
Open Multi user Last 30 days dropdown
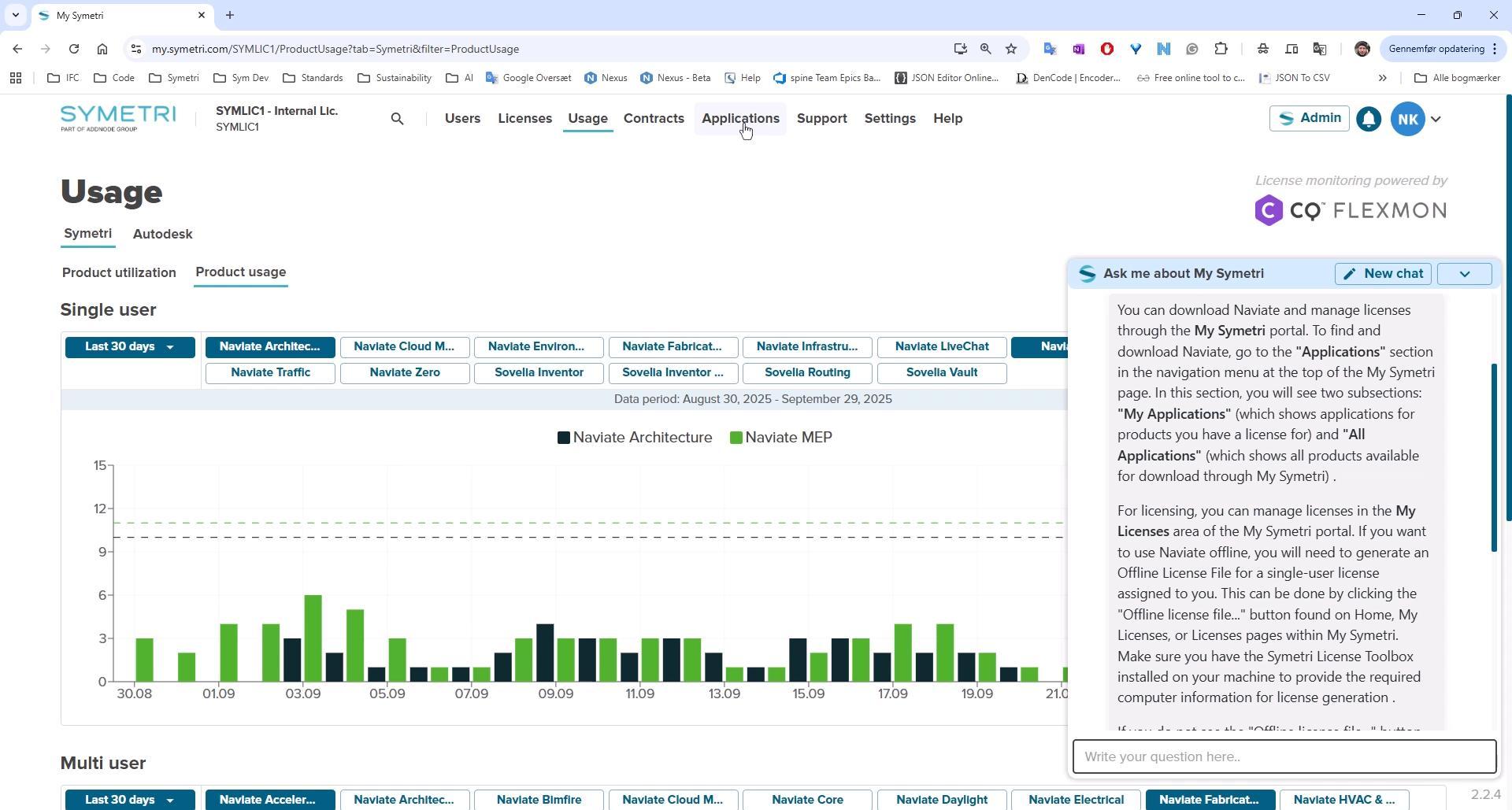coord(130,800)
